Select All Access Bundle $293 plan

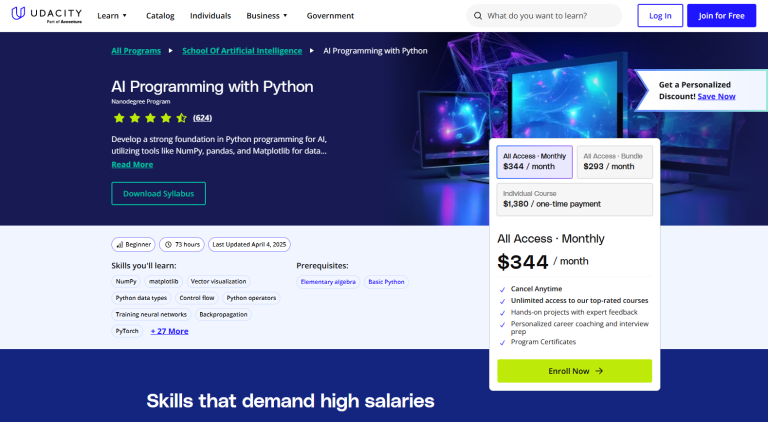click(x=615, y=162)
